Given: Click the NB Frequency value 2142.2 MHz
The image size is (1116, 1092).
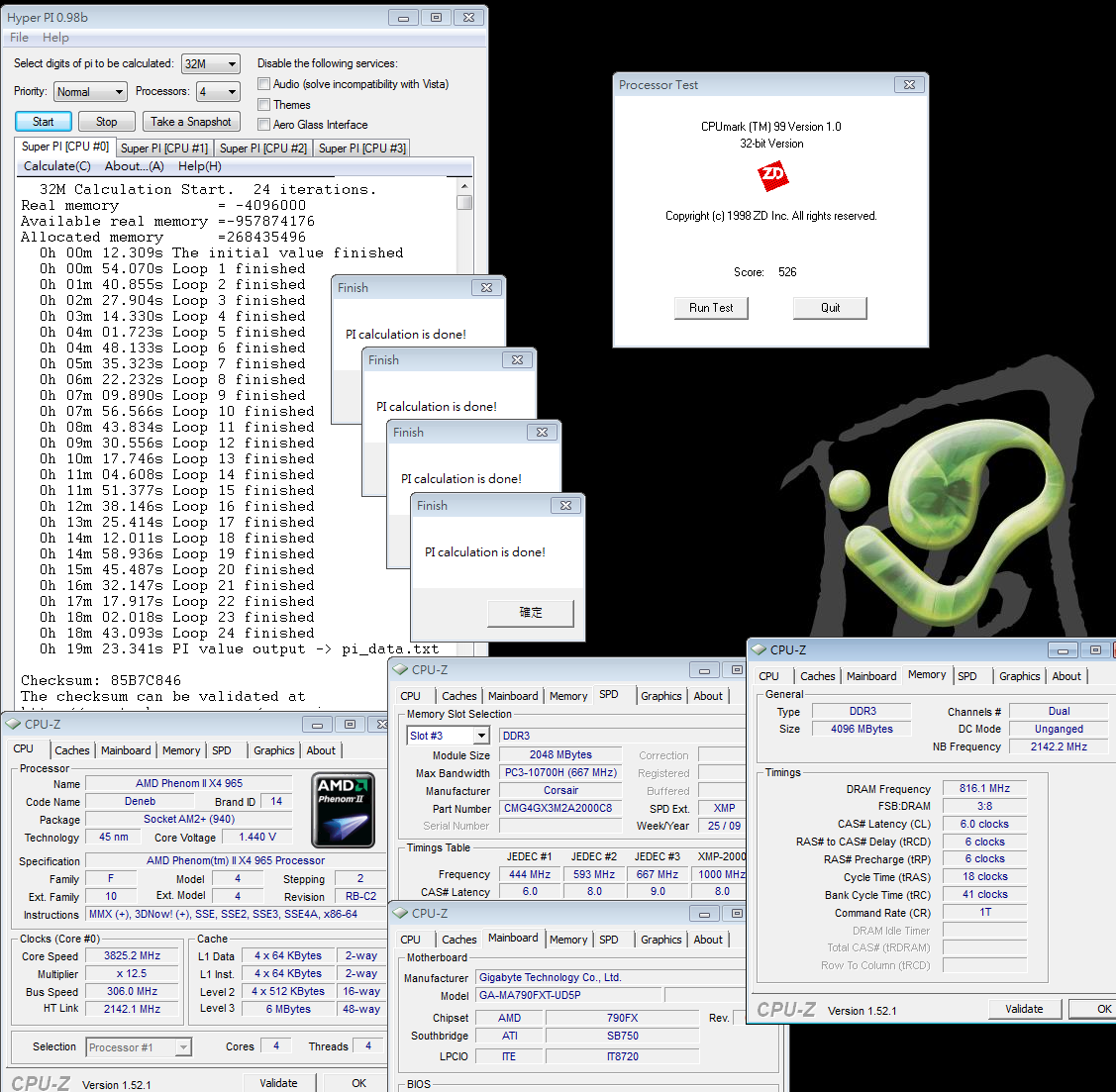Looking at the screenshot, I should coord(1059,746).
